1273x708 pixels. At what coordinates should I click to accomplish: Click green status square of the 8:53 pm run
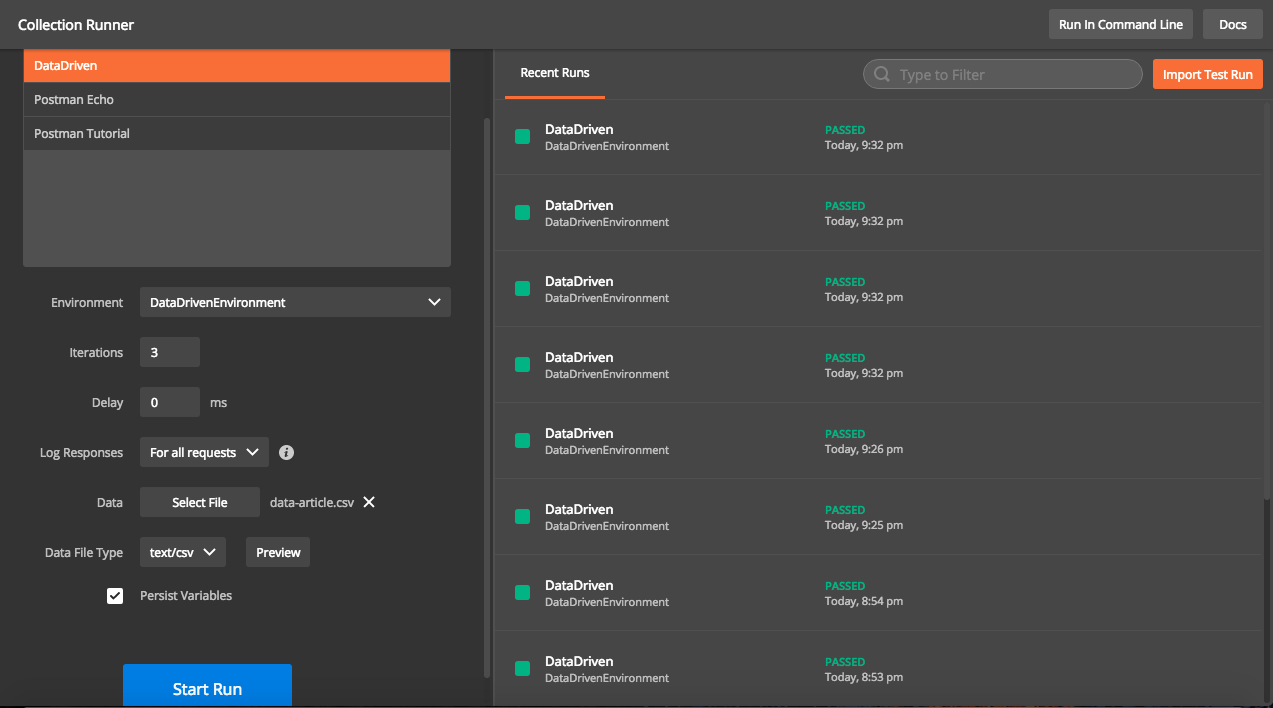[x=522, y=669]
